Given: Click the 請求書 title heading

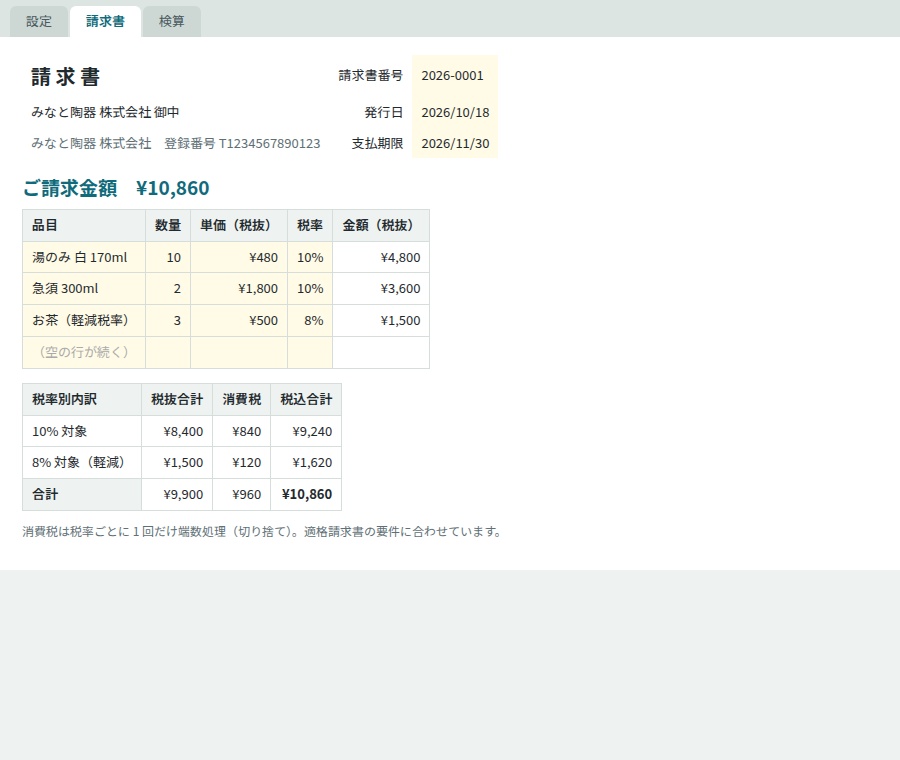Looking at the screenshot, I should coord(66,77).
